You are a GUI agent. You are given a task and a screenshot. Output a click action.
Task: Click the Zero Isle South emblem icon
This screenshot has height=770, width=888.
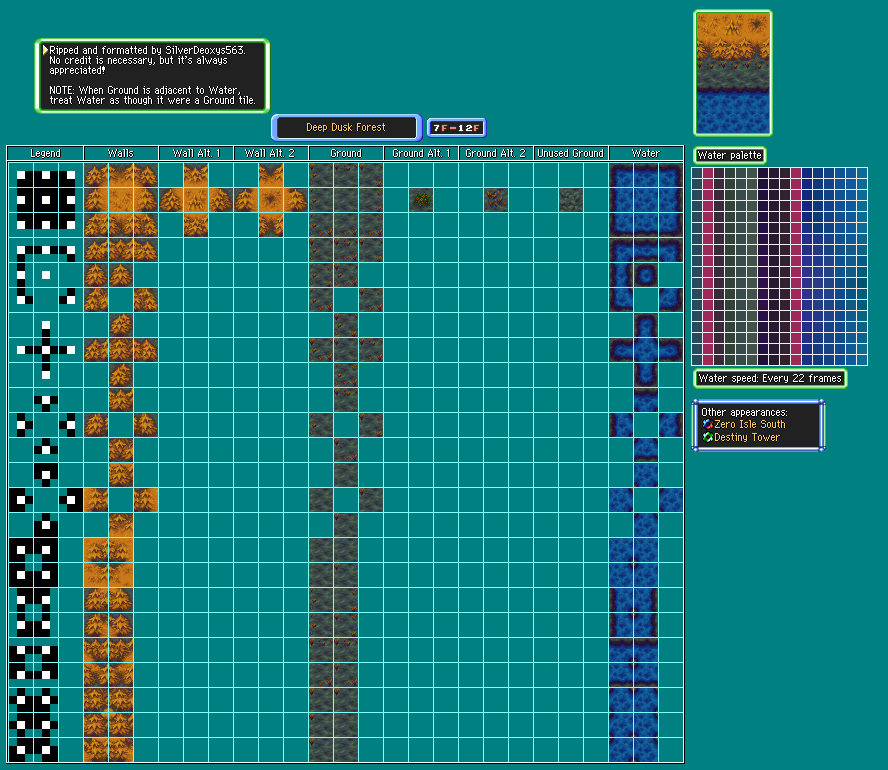point(707,424)
